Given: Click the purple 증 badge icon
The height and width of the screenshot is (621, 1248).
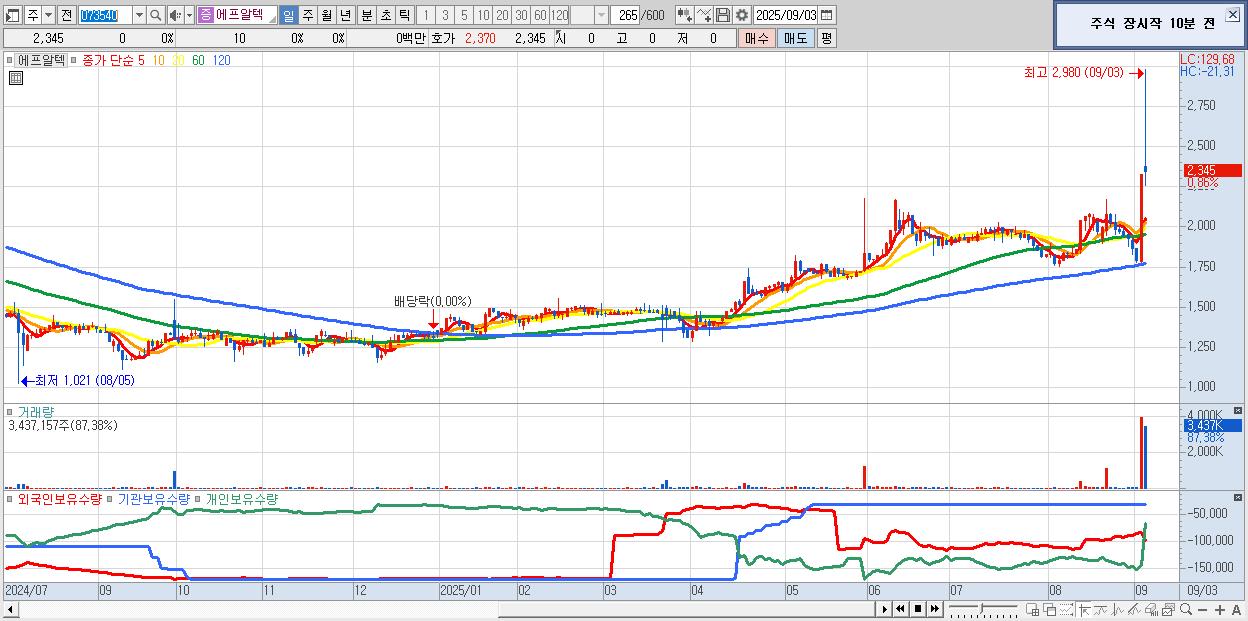Looking at the screenshot, I should [x=205, y=15].
